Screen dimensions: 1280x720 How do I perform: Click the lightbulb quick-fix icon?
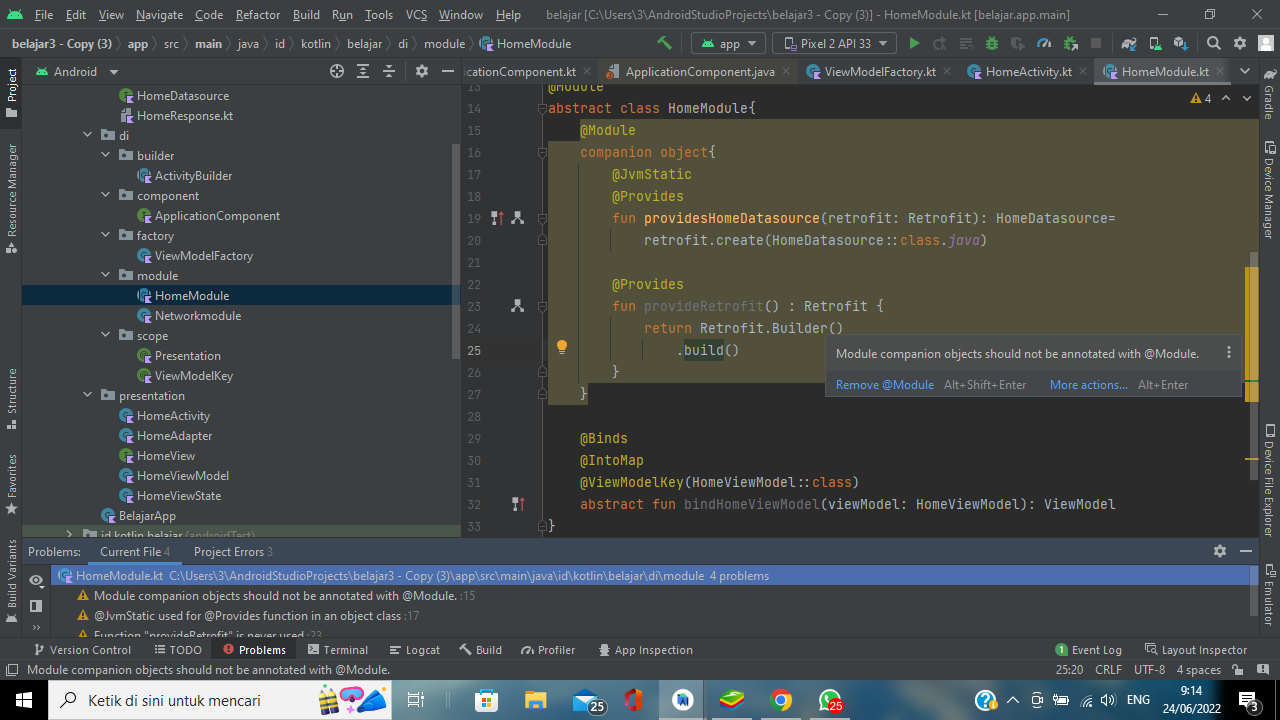562,347
